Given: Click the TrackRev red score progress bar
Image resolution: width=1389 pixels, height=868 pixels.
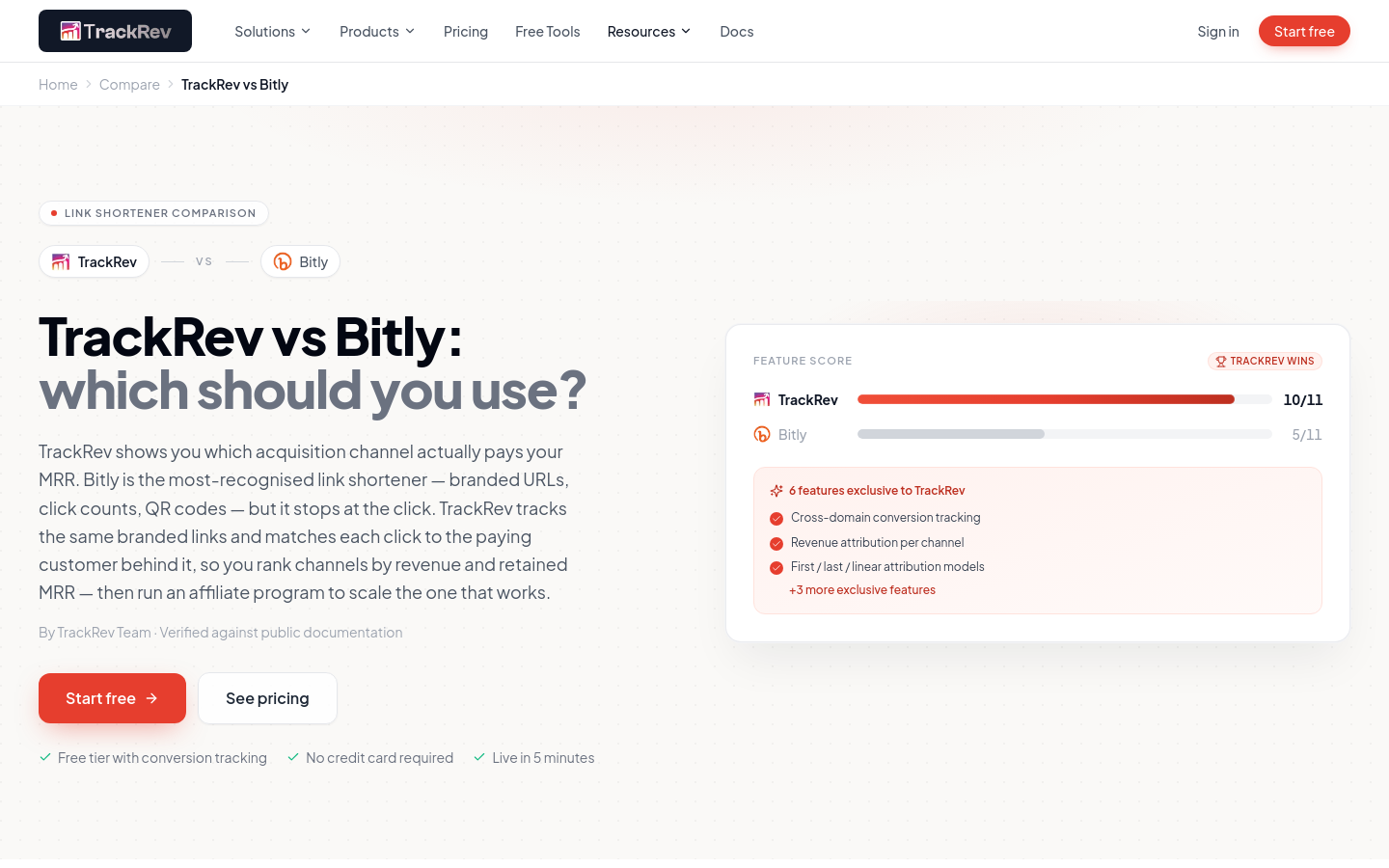Looking at the screenshot, I should pos(1046,399).
